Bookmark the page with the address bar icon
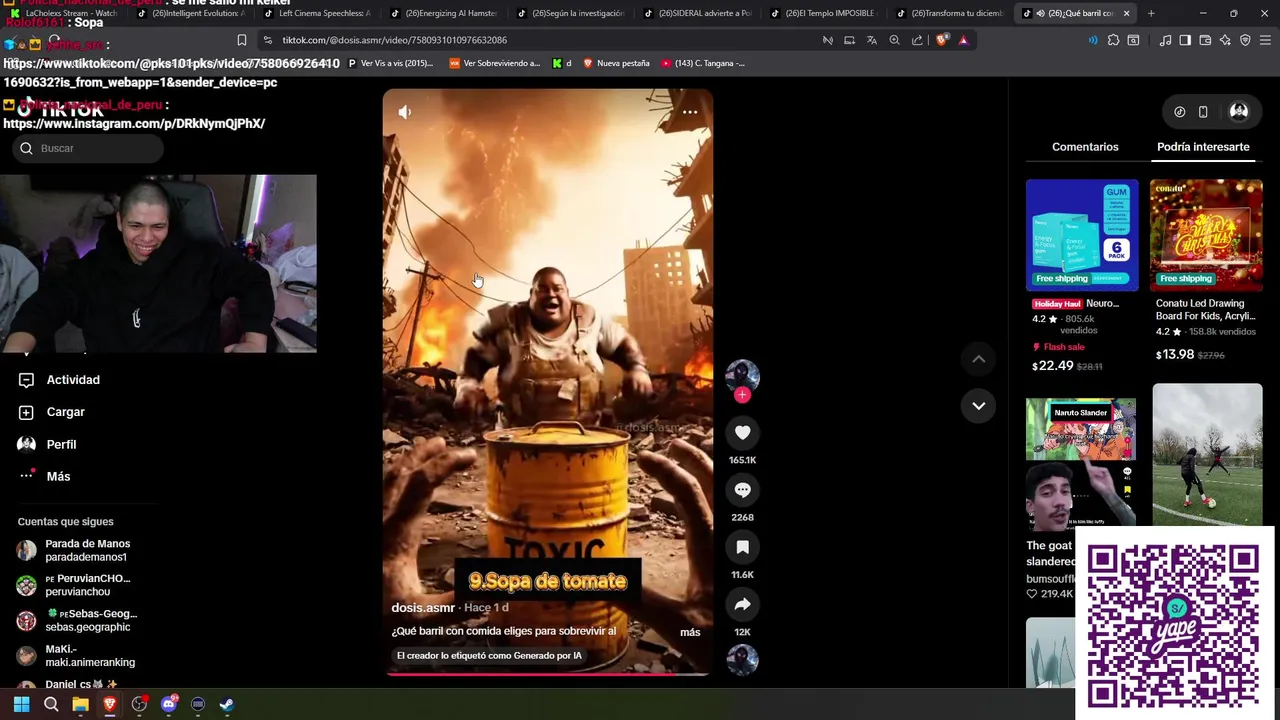Screen dimensions: 1280x720 [x=241, y=40]
